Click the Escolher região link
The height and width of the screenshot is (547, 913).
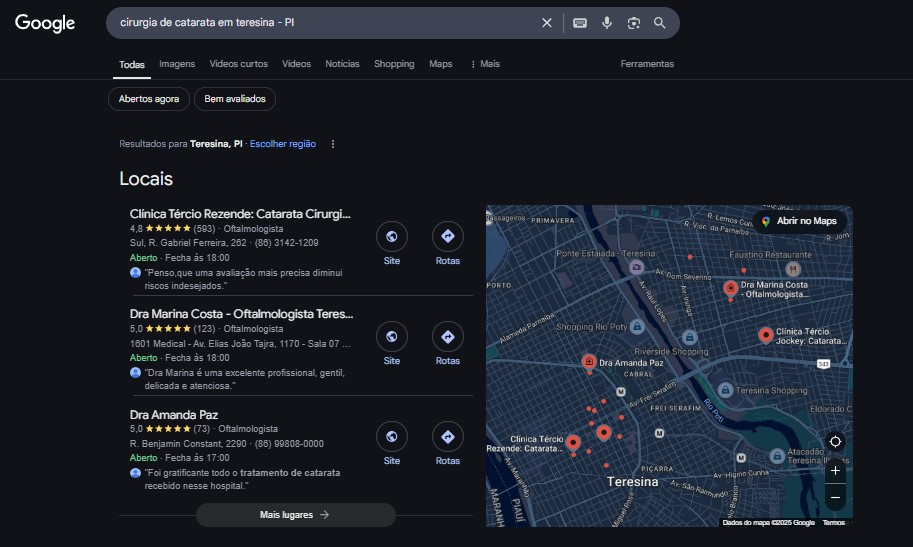pos(283,144)
